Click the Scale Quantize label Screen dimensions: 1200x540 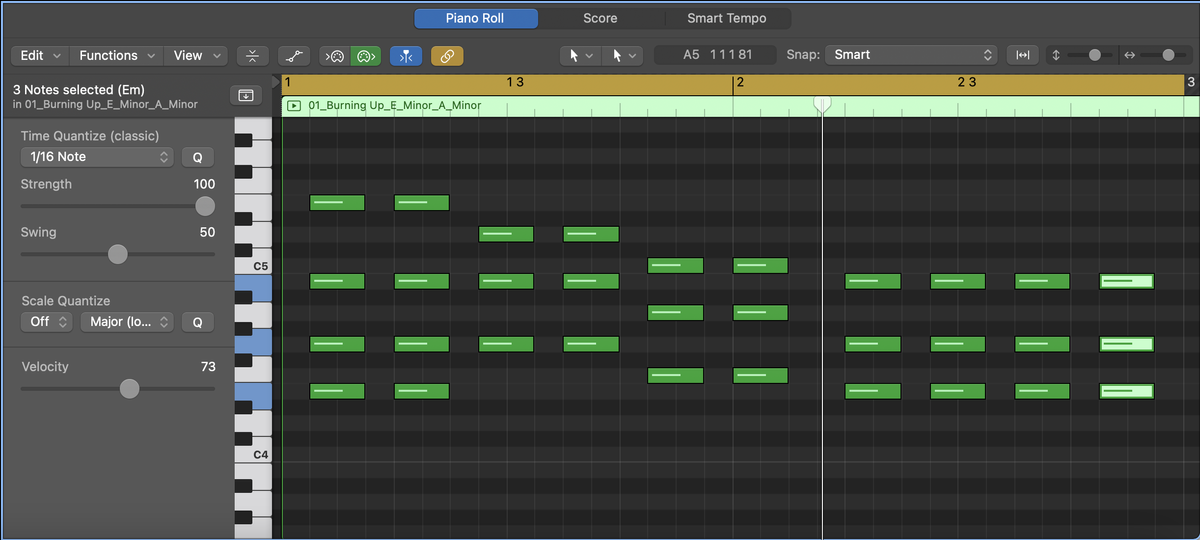(66, 301)
